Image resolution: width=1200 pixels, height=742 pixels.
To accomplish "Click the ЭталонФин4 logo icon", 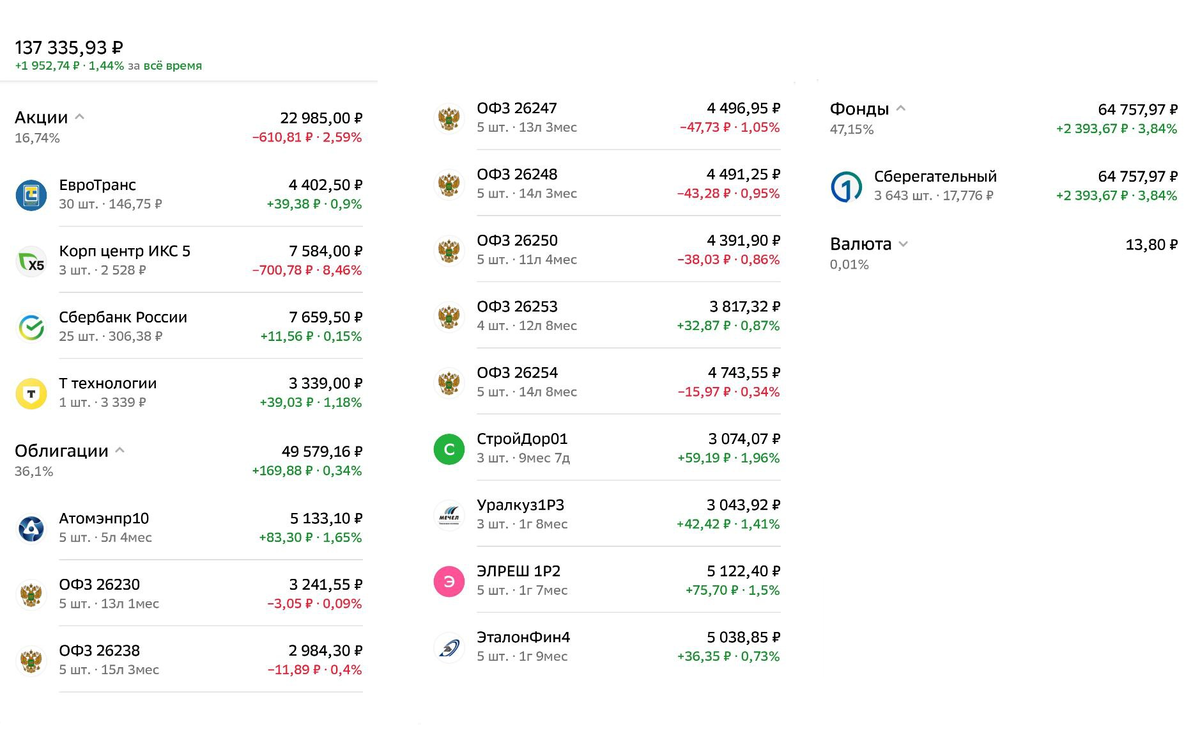I will coord(449,647).
